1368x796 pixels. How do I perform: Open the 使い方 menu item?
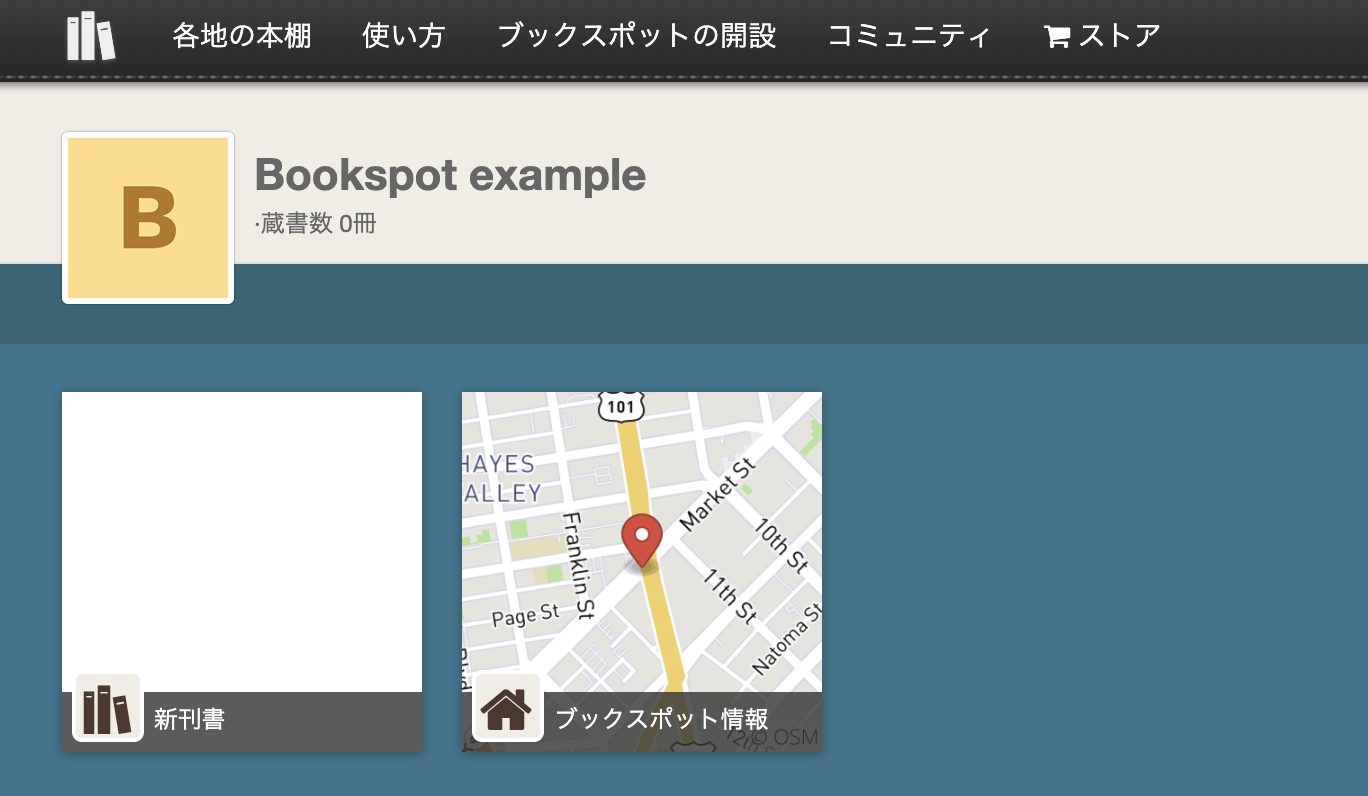pyautogui.click(x=404, y=37)
